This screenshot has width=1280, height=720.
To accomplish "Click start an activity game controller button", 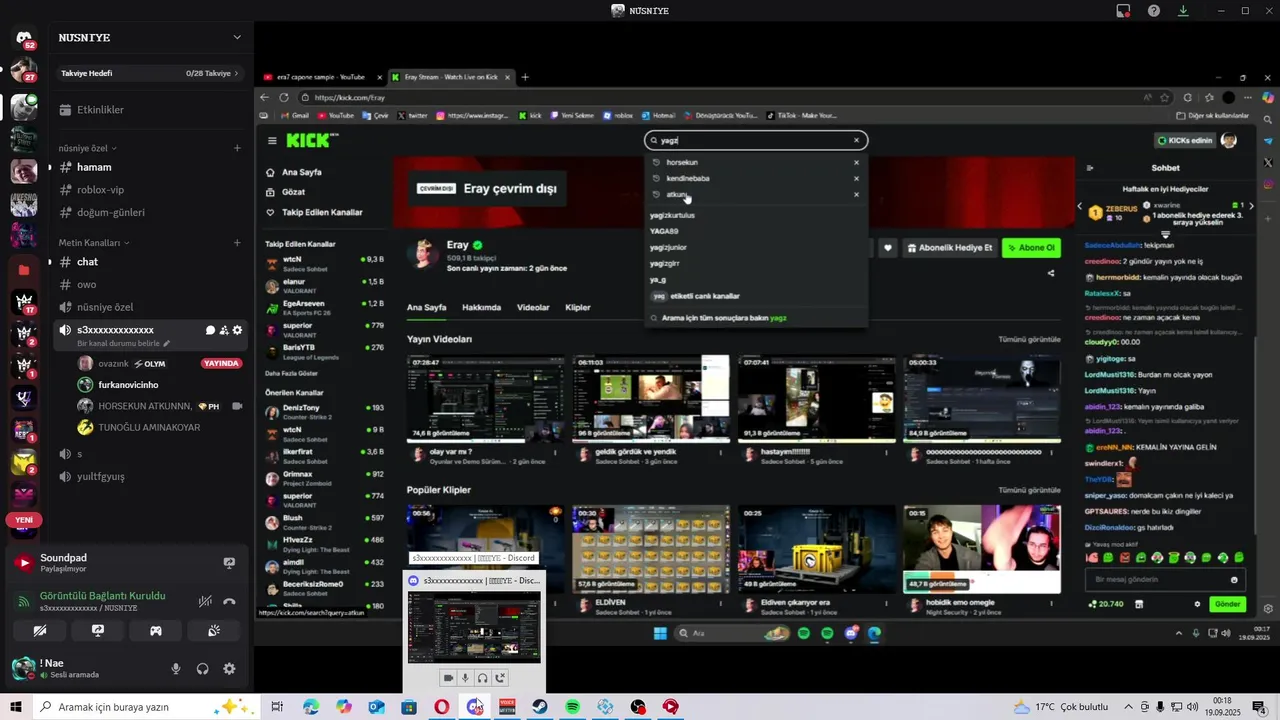I will pyautogui.click(x=156, y=631).
